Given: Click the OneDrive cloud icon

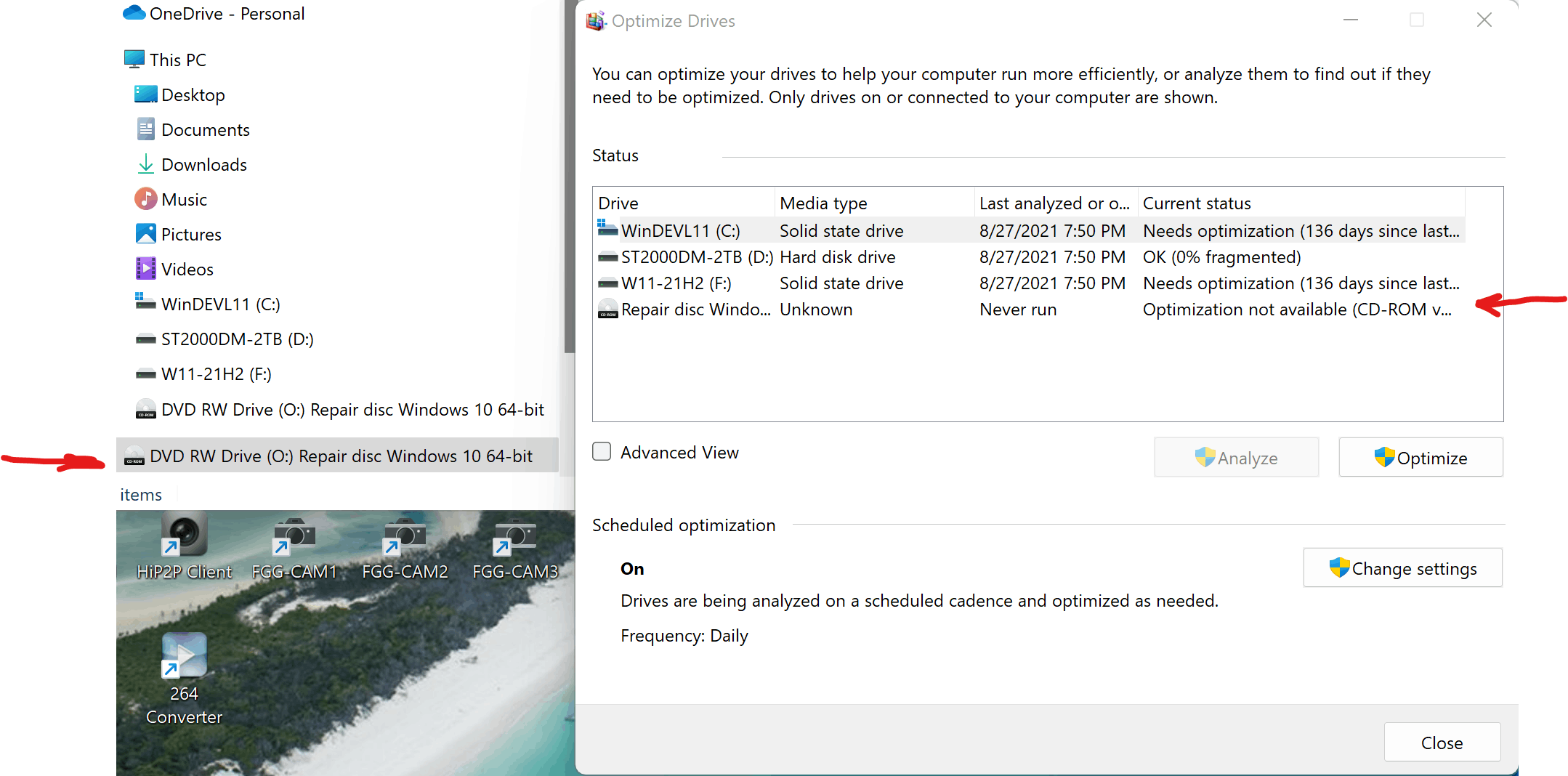Looking at the screenshot, I should 134,13.
